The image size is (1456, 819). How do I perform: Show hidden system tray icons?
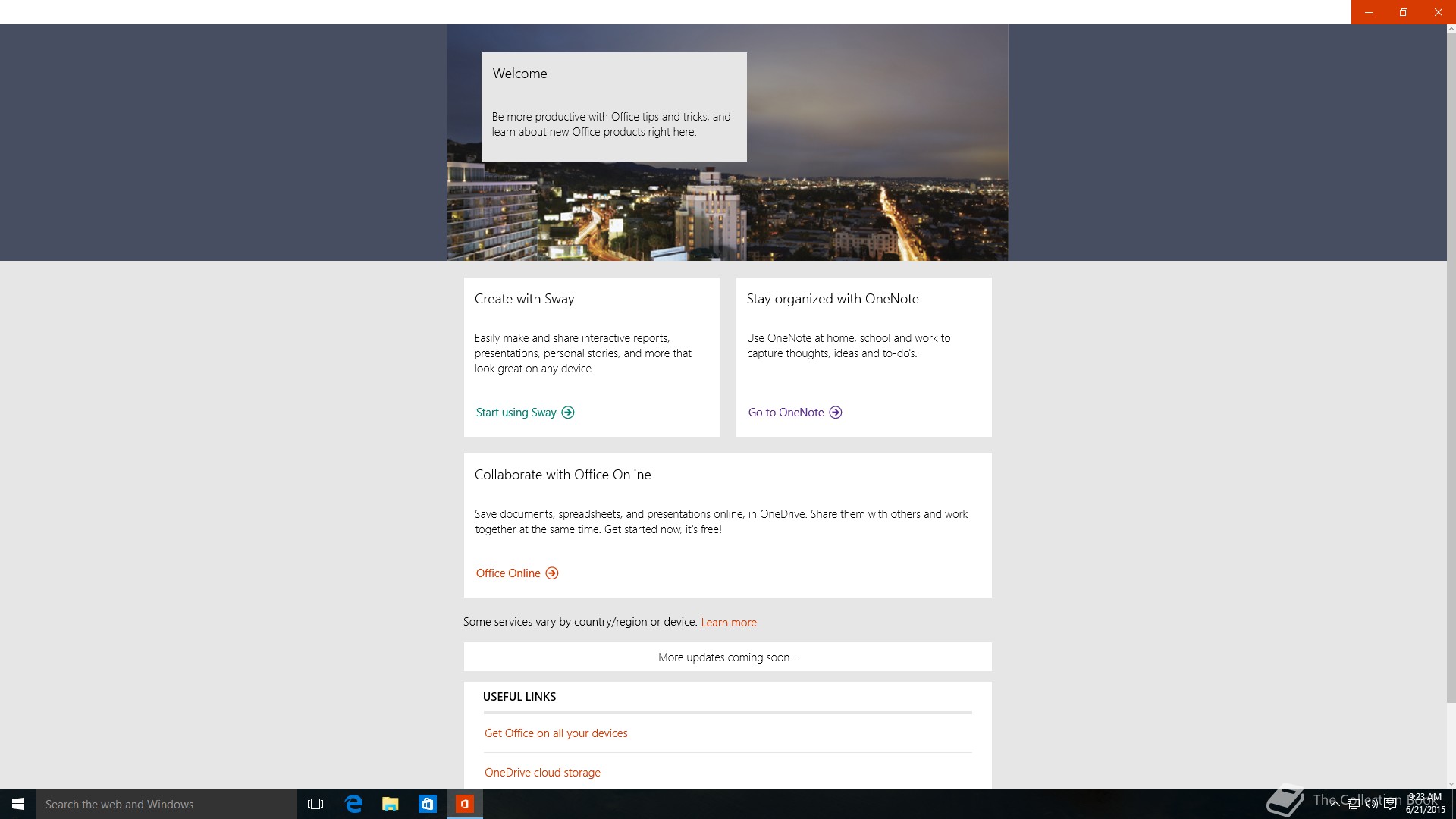[x=1335, y=805]
